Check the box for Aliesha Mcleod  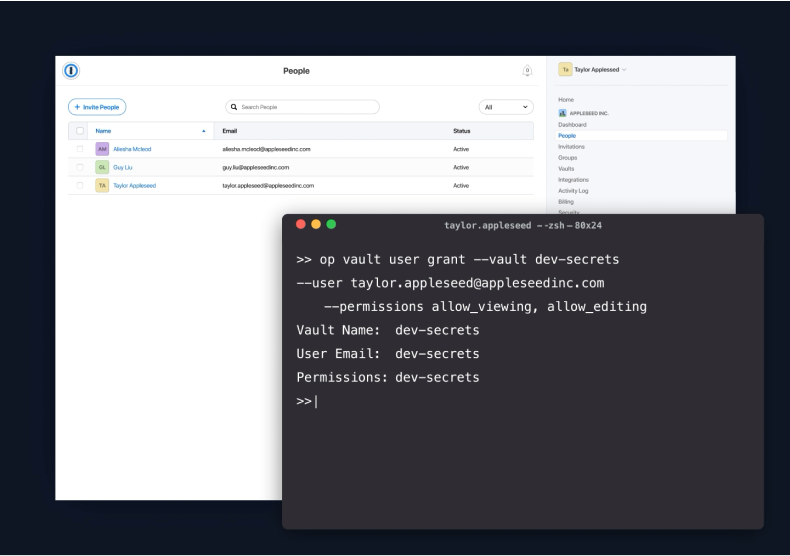[x=80, y=149]
